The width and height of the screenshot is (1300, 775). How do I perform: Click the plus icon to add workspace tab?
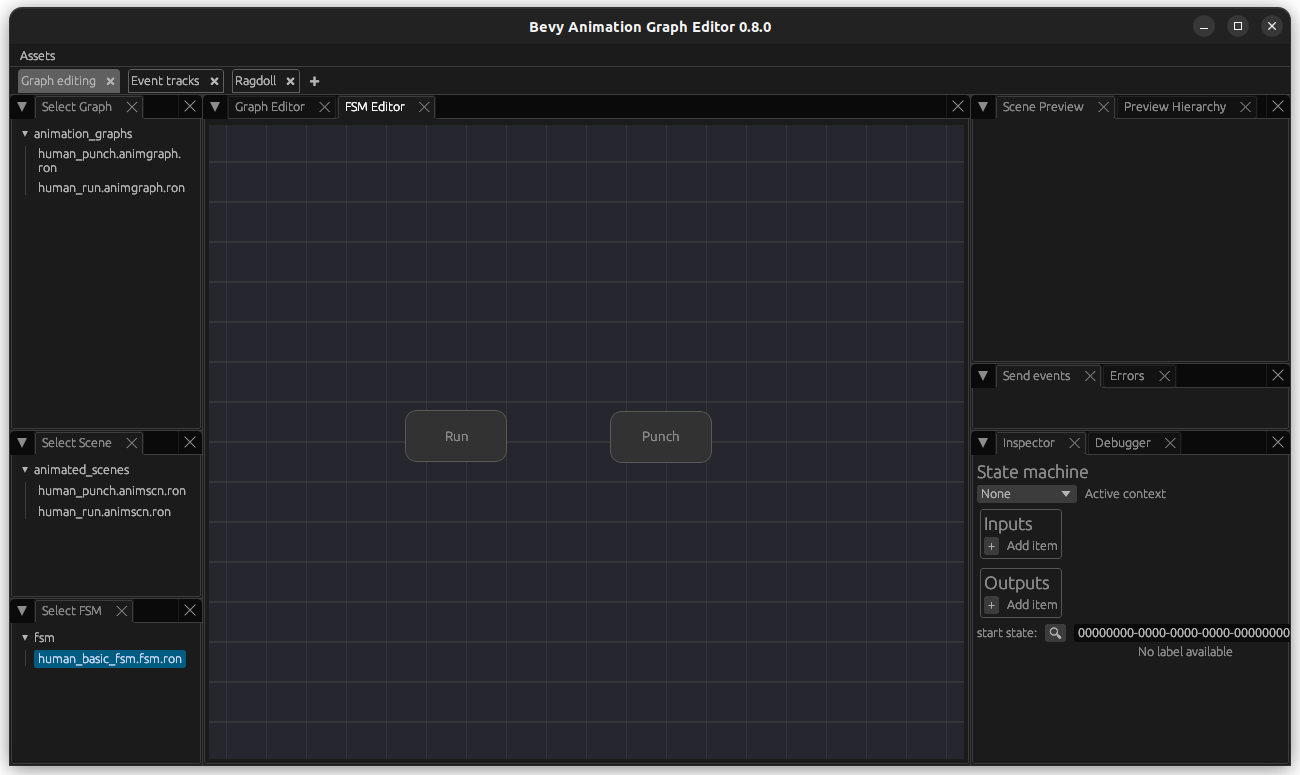click(314, 81)
